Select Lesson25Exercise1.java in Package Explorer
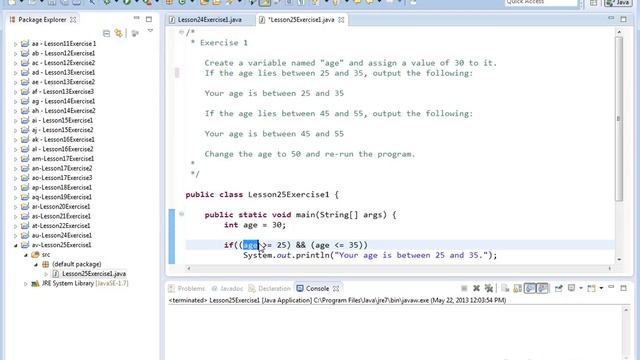The height and width of the screenshot is (360, 640). (94, 274)
